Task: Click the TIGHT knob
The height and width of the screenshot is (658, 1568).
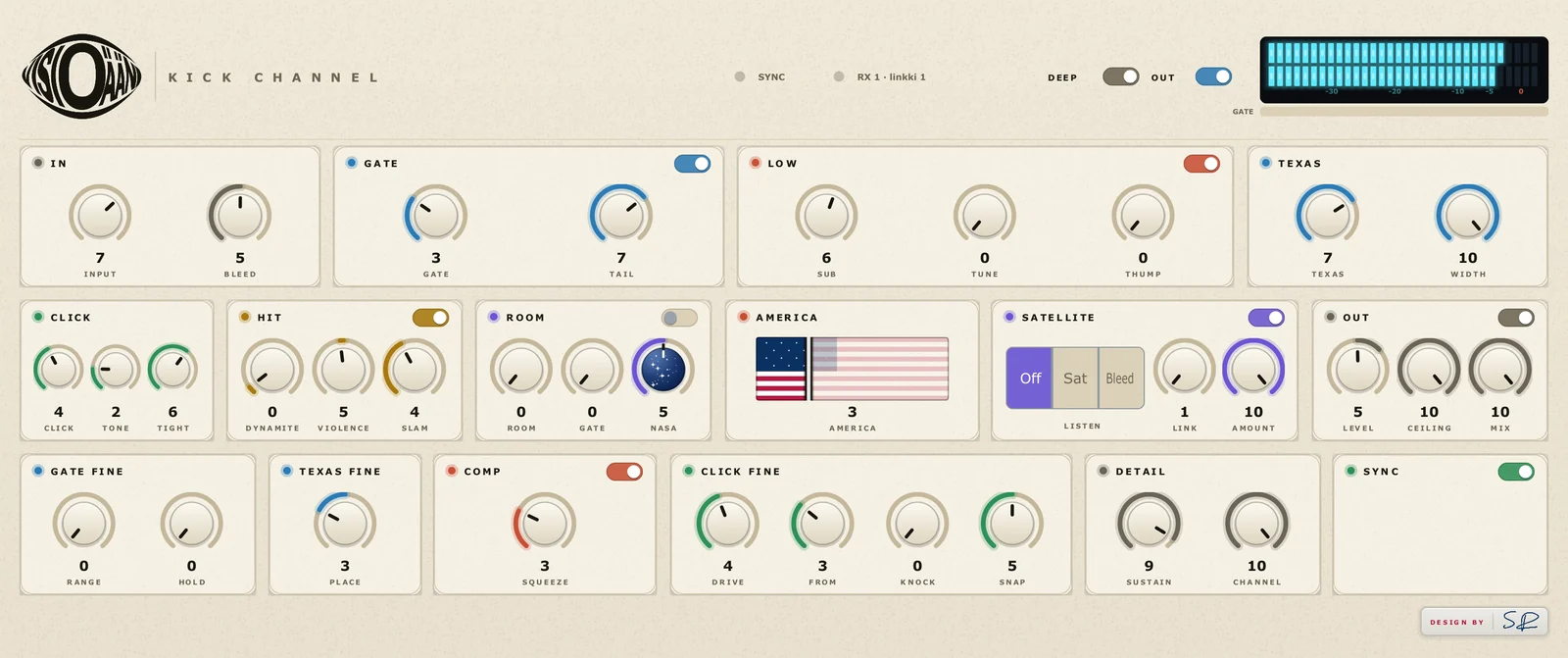Action: click(173, 370)
